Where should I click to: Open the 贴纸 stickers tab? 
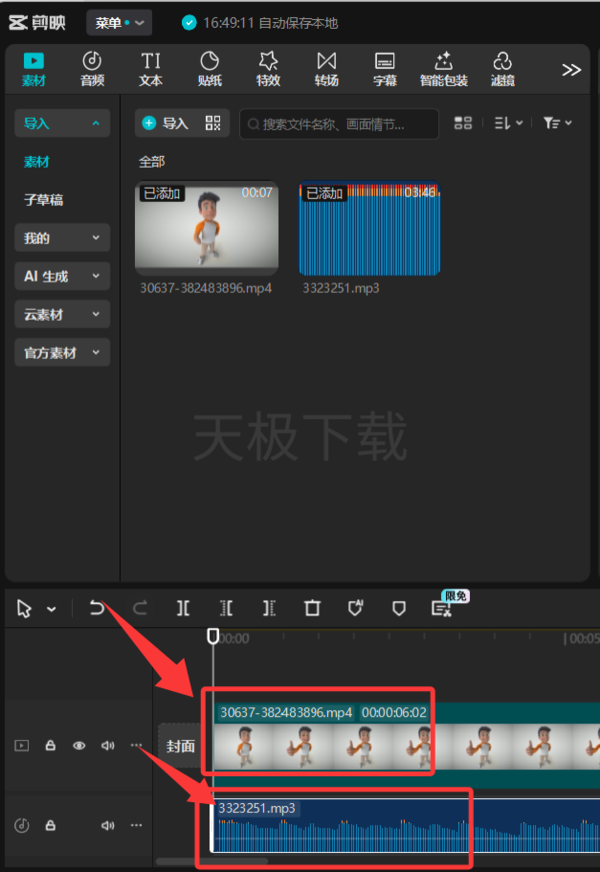pos(210,70)
